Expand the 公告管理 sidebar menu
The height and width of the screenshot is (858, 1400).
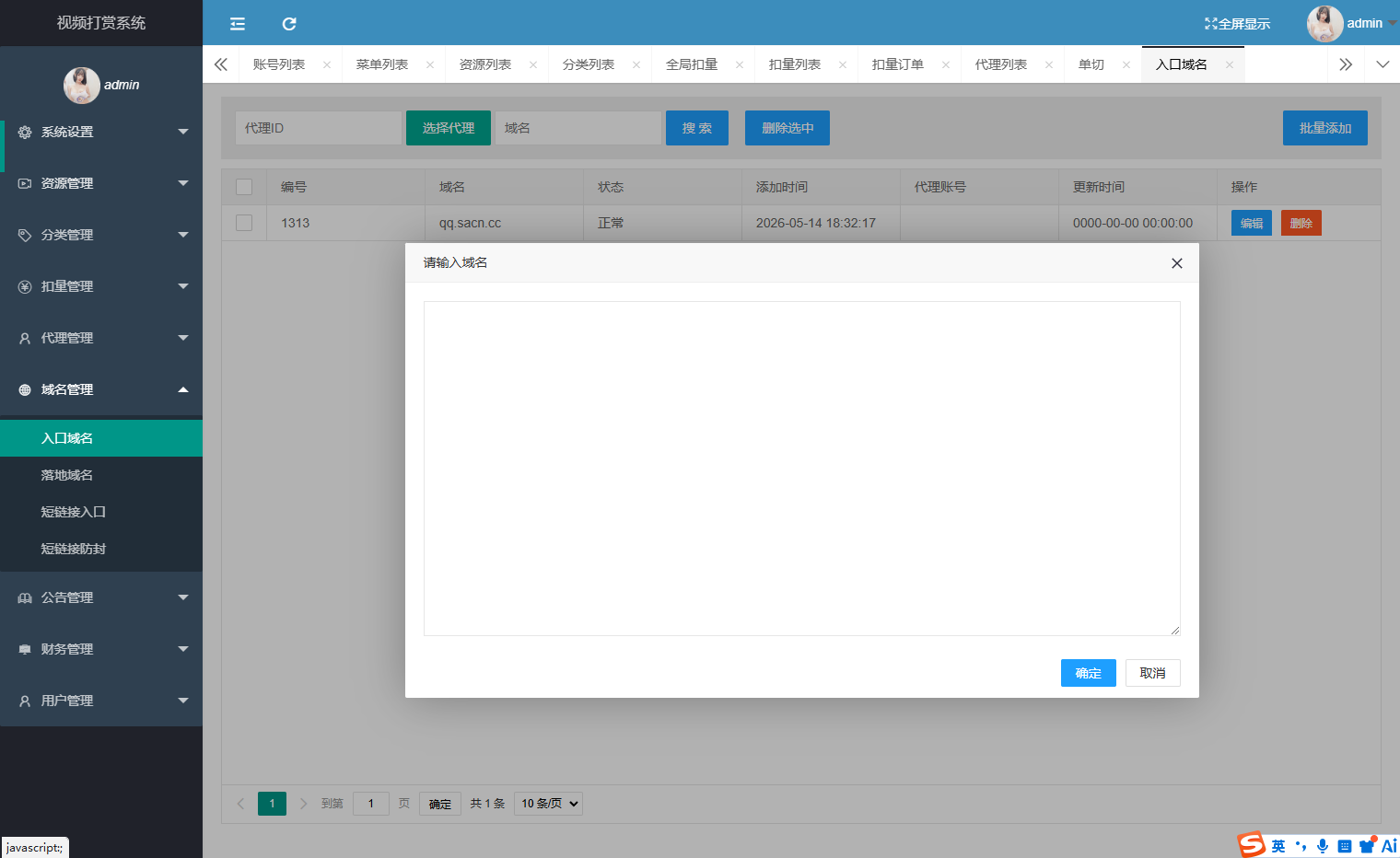tap(101, 597)
